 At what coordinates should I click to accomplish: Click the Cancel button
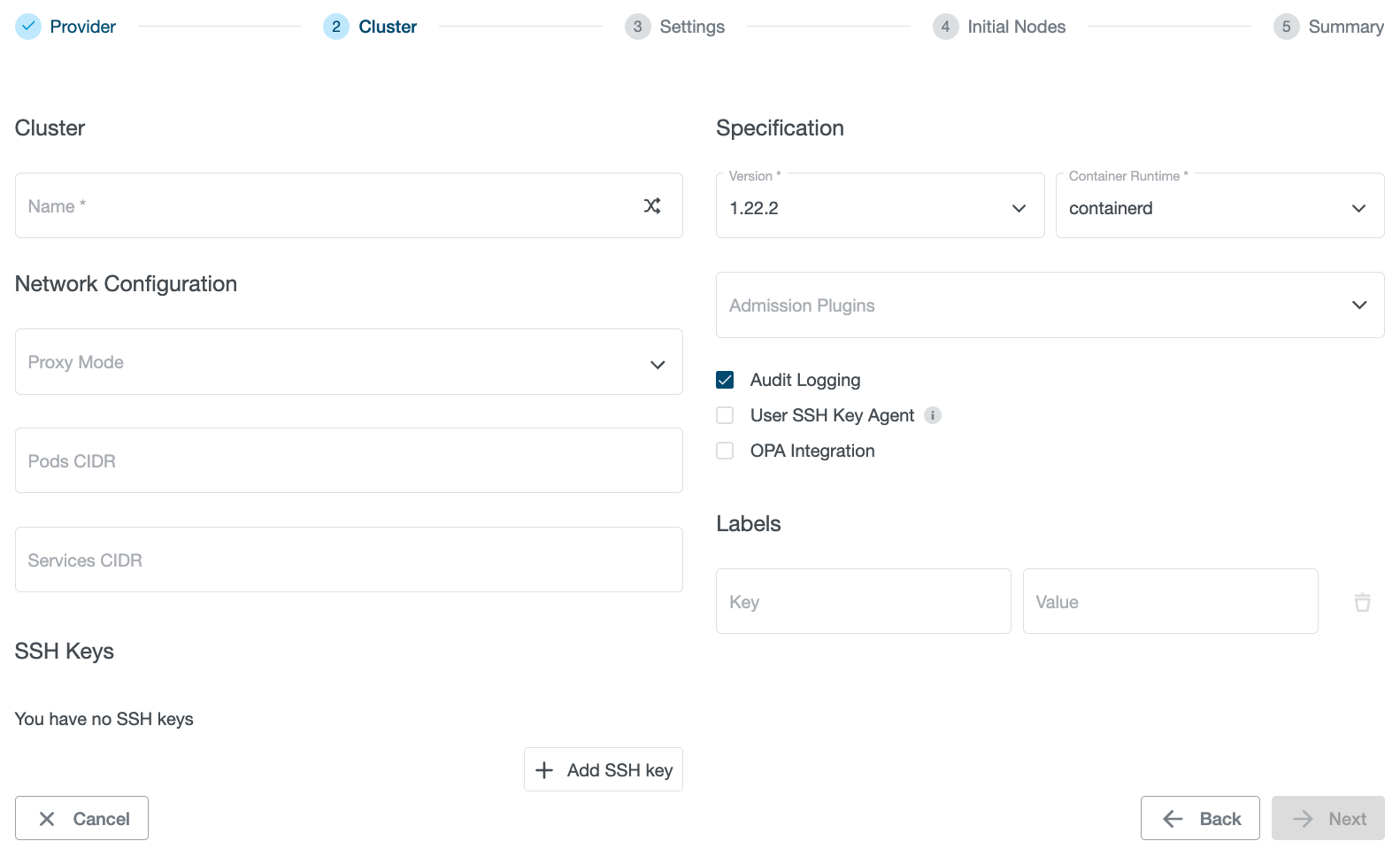[x=81, y=818]
